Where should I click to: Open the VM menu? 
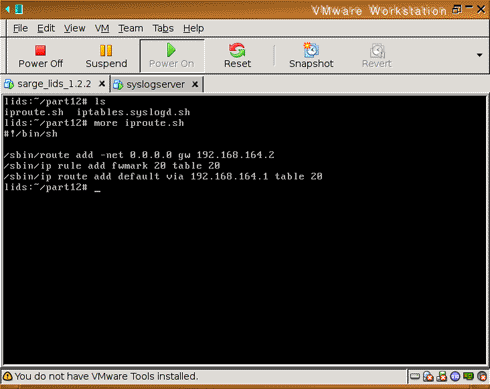102,28
